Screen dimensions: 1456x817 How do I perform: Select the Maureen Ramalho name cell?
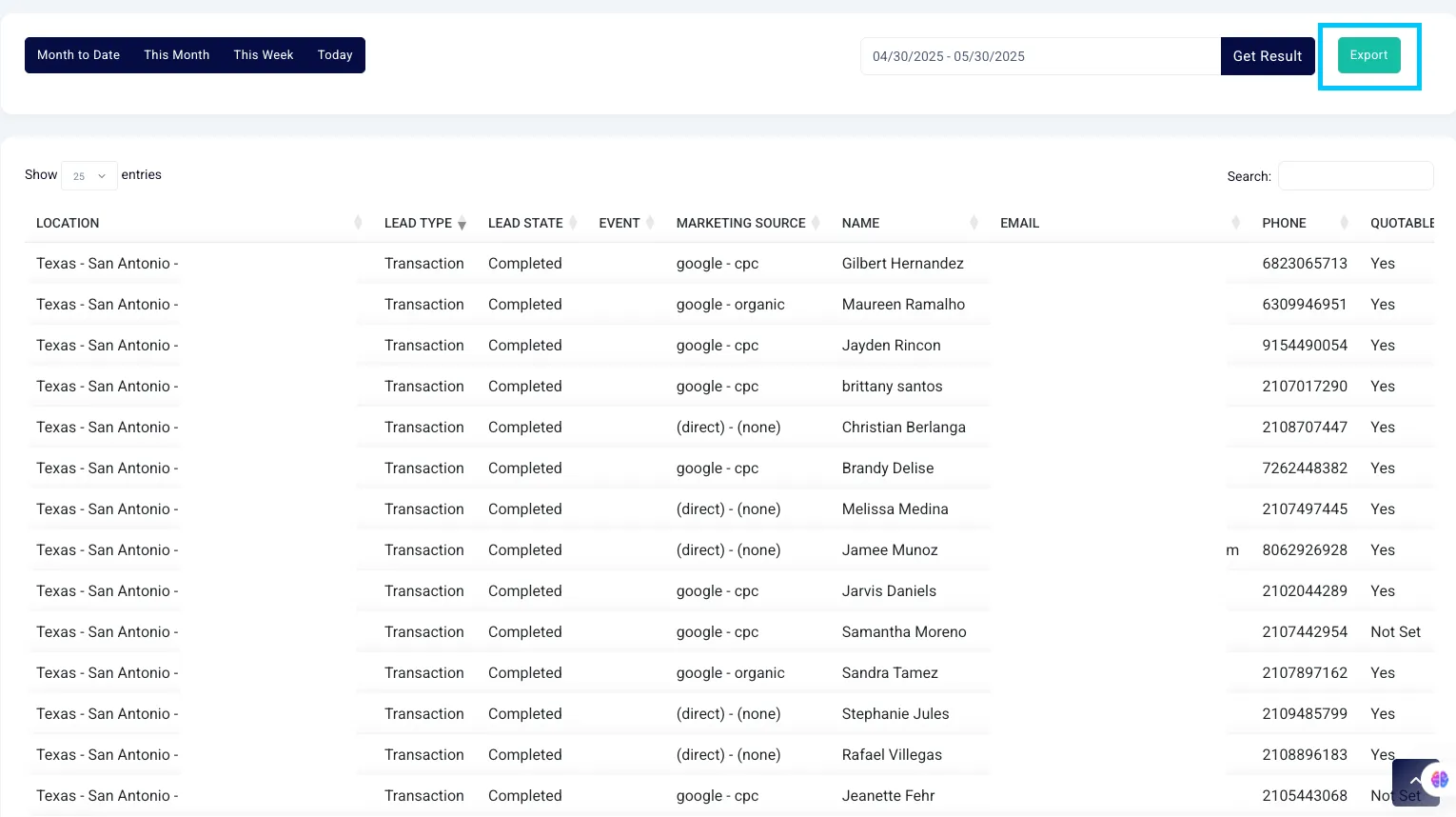point(903,305)
